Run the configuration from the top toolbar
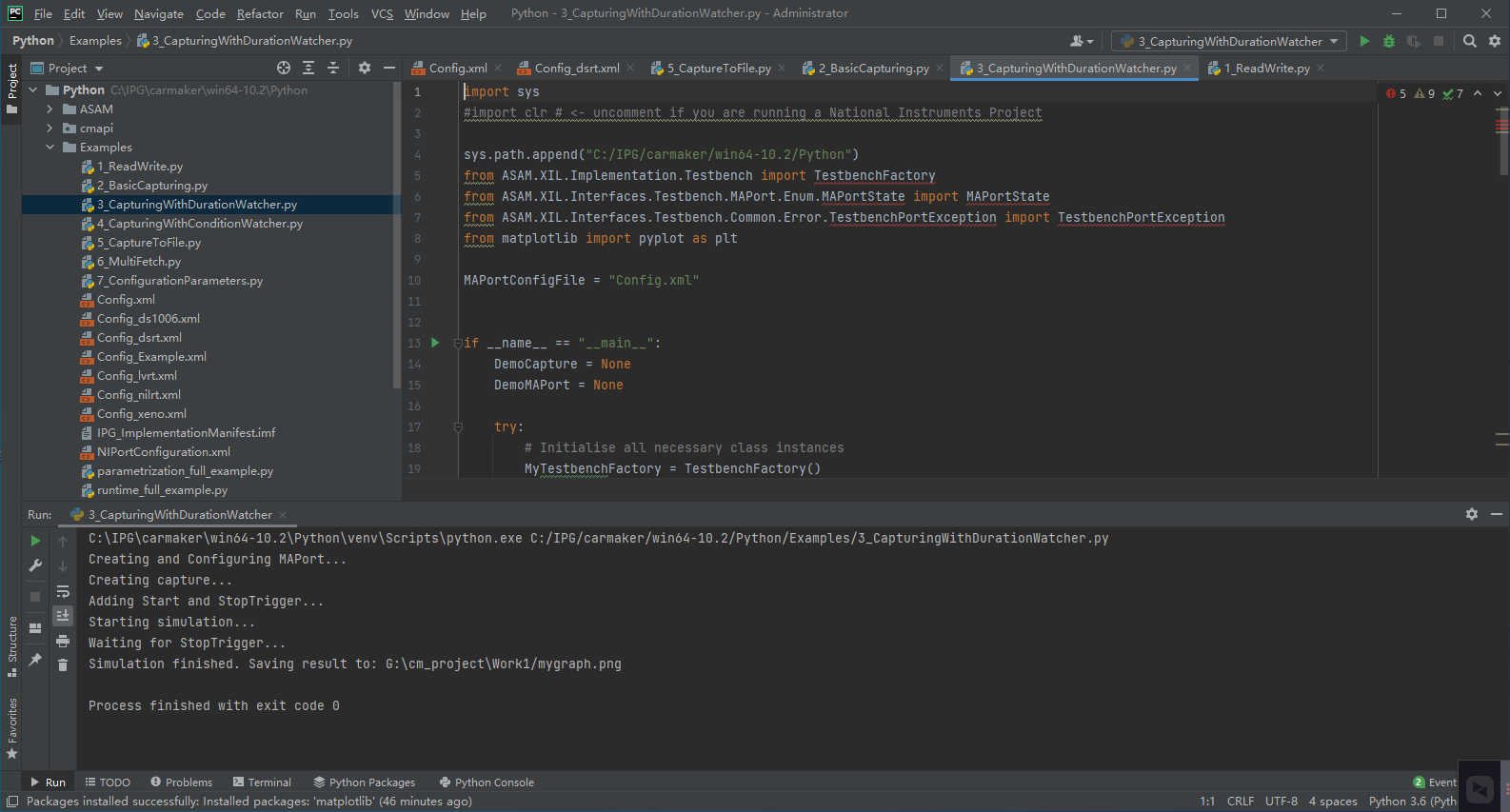This screenshot has height=812, width=1510. 1364,41
